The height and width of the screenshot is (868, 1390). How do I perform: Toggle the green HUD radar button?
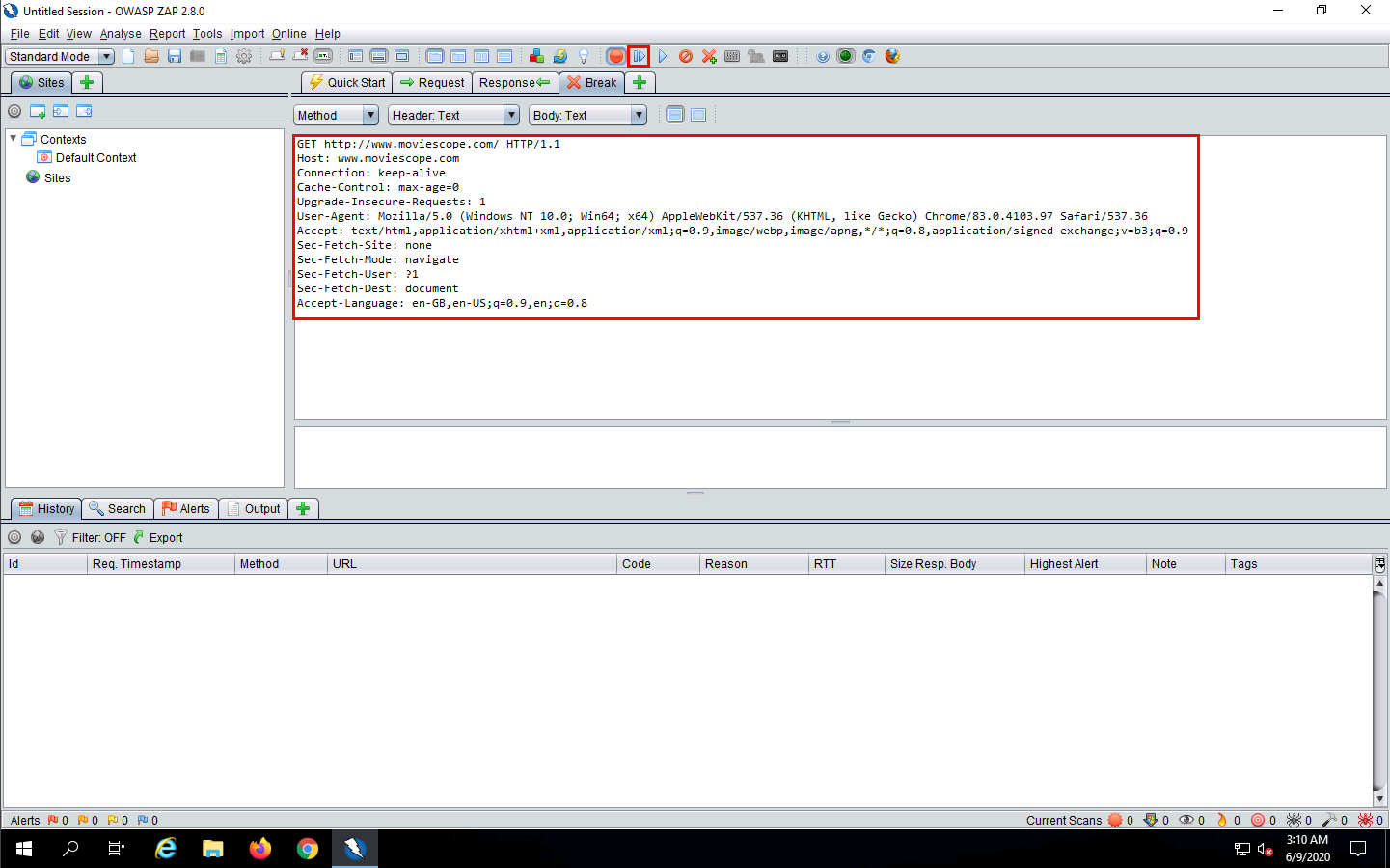846,56
